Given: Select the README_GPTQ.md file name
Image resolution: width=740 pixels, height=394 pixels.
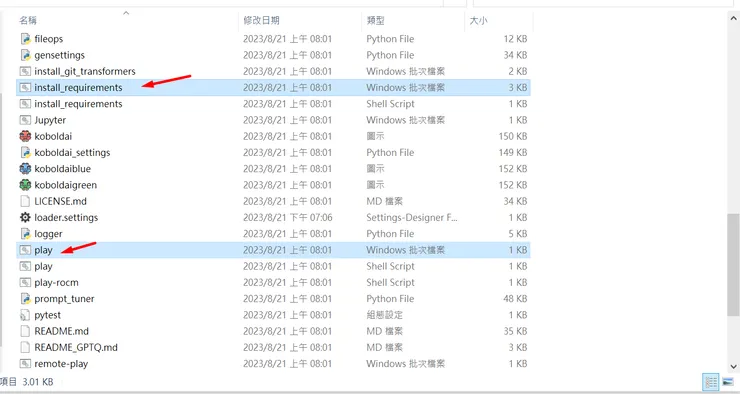Looking at the screenshot, I should (x=76, y=347).
